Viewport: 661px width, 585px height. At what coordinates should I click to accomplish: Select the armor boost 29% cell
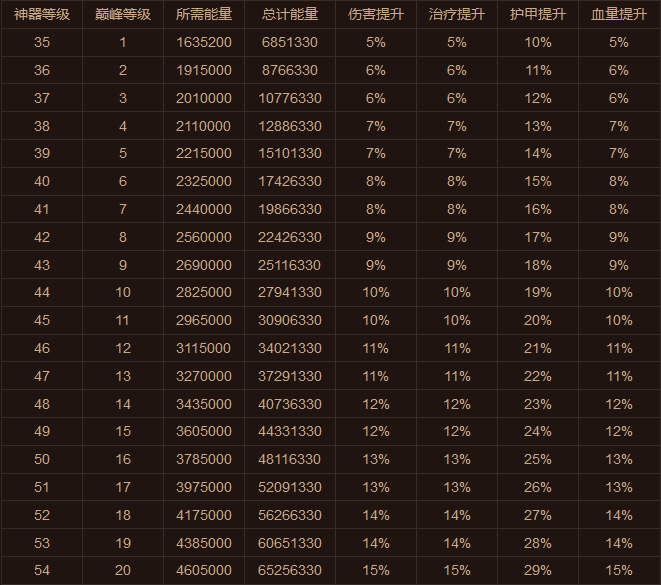pos(537,570)
